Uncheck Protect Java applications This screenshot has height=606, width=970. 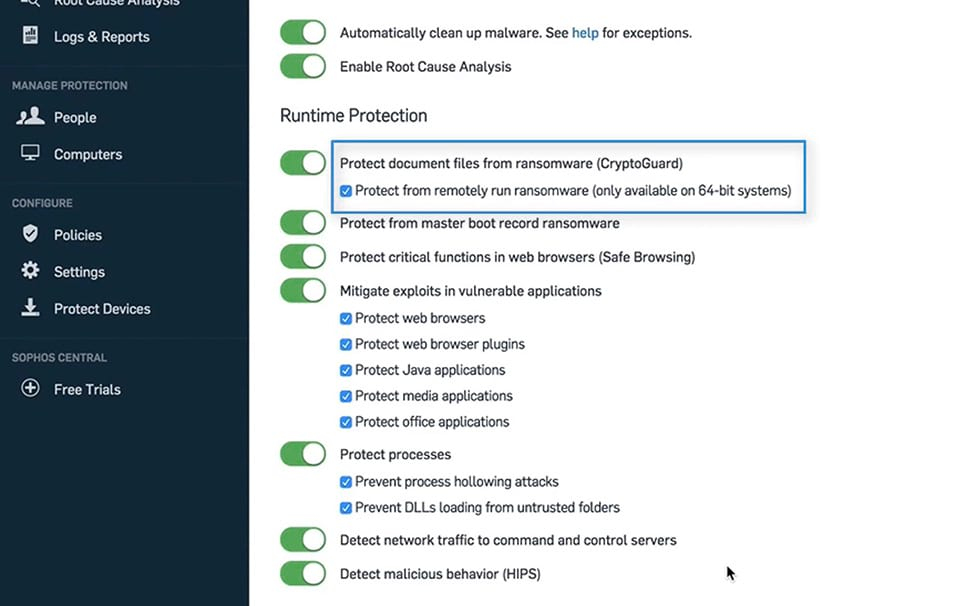(345, 369)
